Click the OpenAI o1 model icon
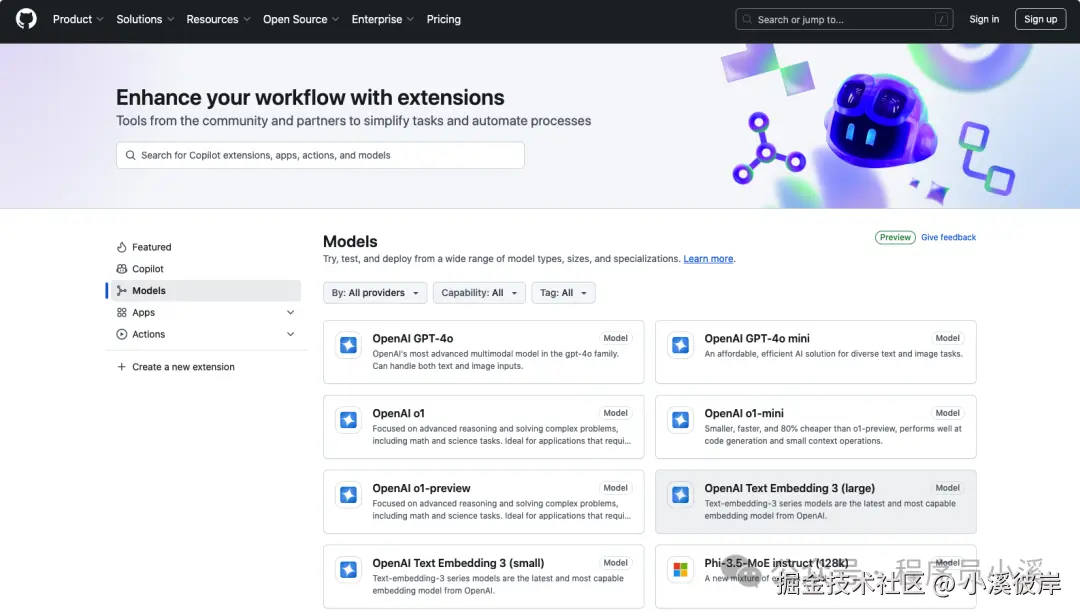 point(349,420)
